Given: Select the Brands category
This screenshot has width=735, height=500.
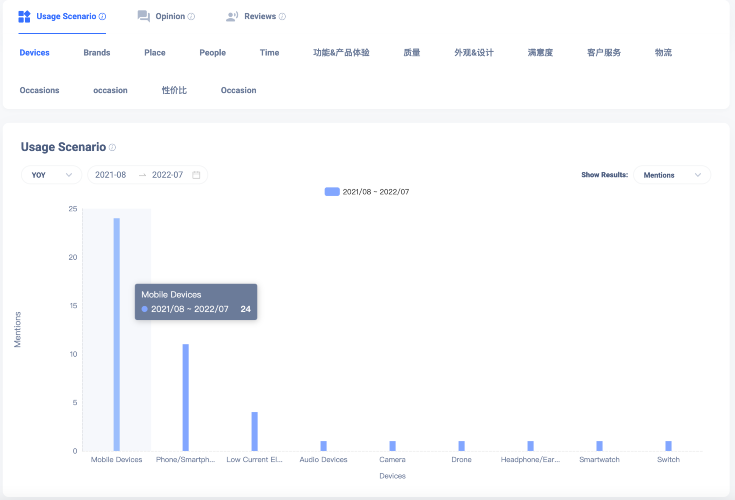Looking at the screenshot, I should click(x=97, y=52).
